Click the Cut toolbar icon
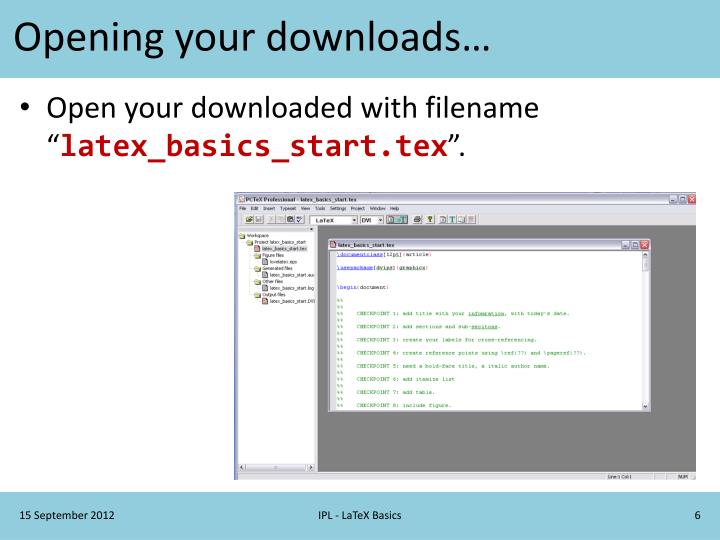720x540 pixels. click(271, 219)
